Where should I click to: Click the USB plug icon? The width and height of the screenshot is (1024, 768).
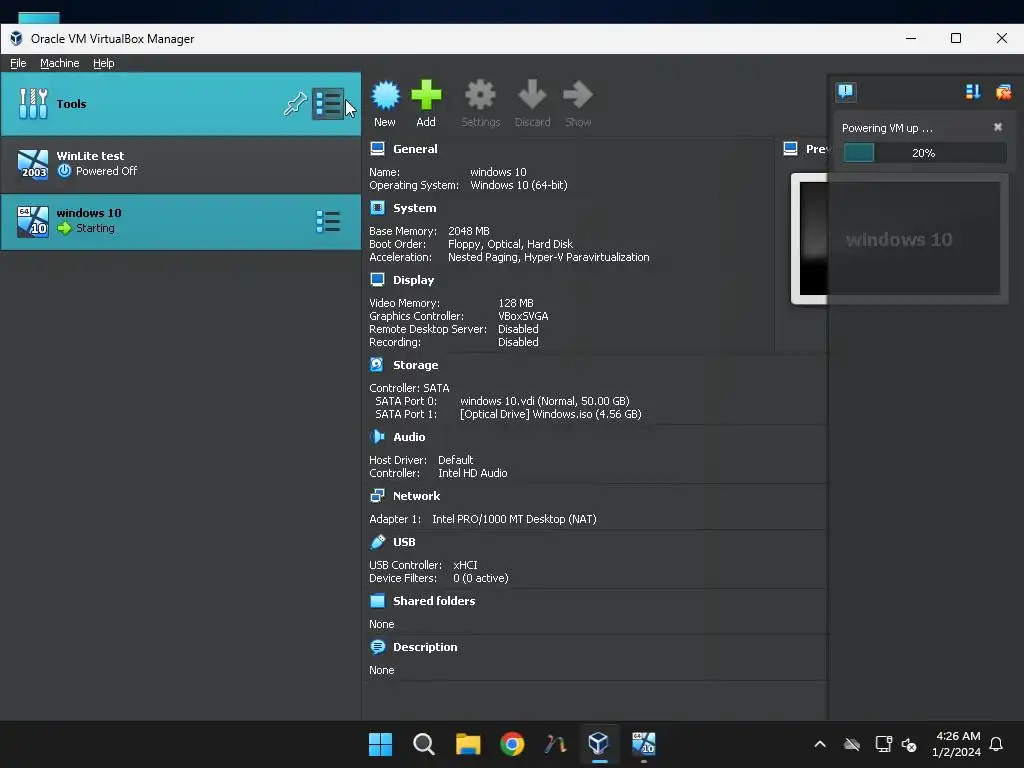tap(377, 541)
